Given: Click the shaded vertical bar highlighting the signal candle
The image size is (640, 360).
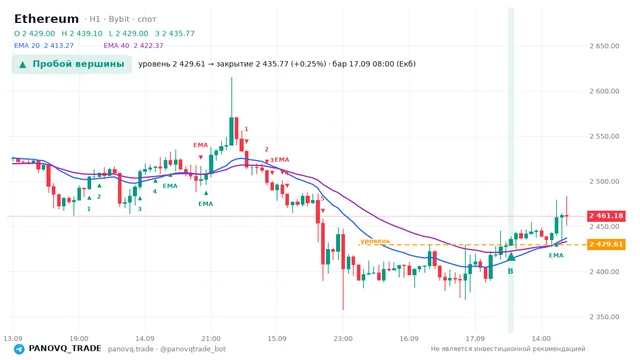Looking at the screenshot, I should [x=511, y=170].
